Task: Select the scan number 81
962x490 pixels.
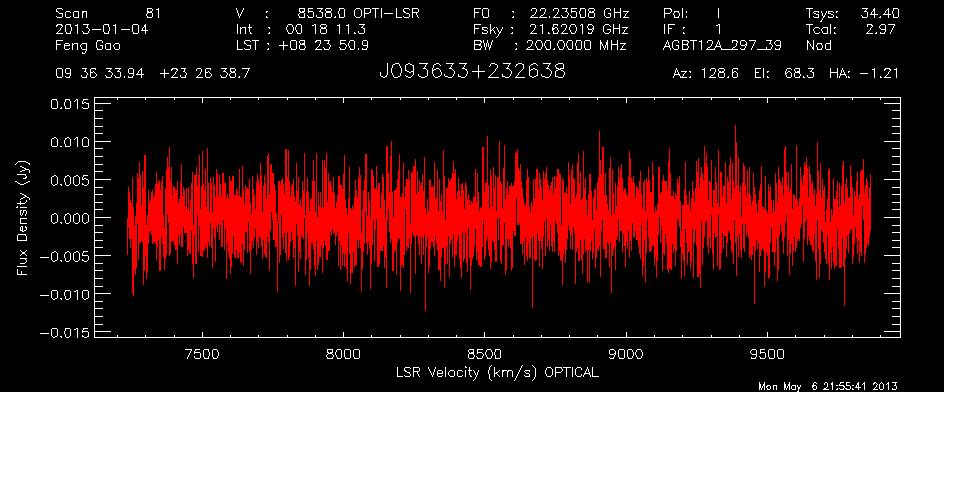Action: (153, 13)
